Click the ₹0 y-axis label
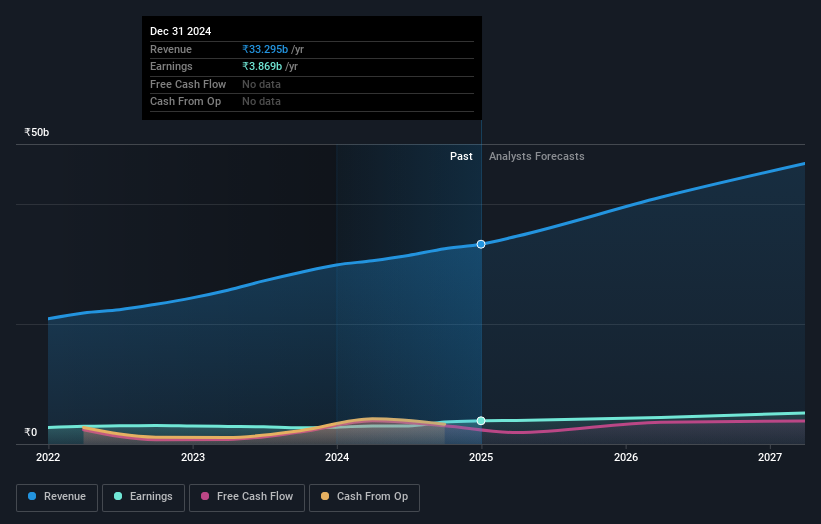821x524 pixels. pos(31,432)
